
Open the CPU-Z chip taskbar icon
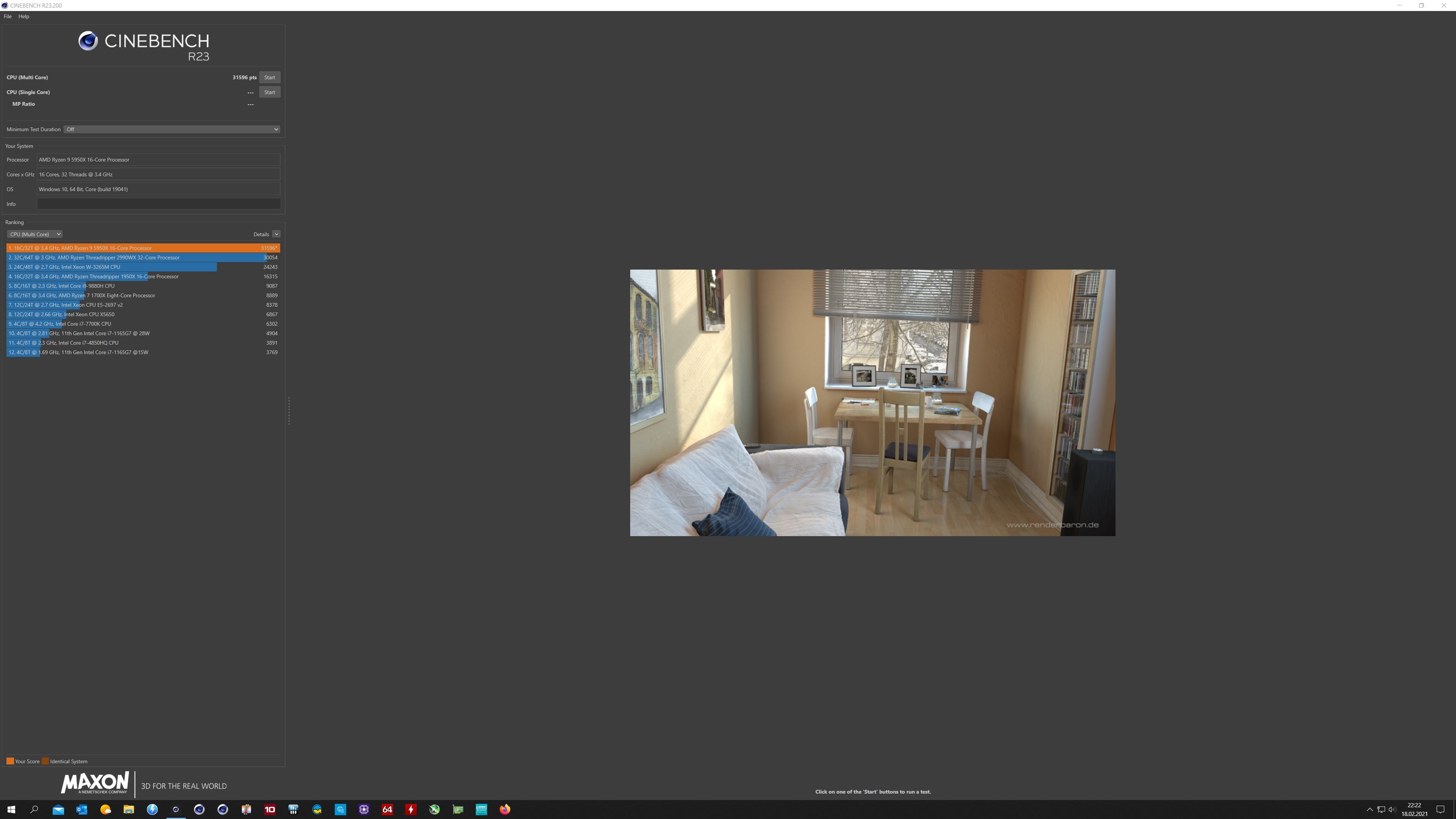pos(364,810)
